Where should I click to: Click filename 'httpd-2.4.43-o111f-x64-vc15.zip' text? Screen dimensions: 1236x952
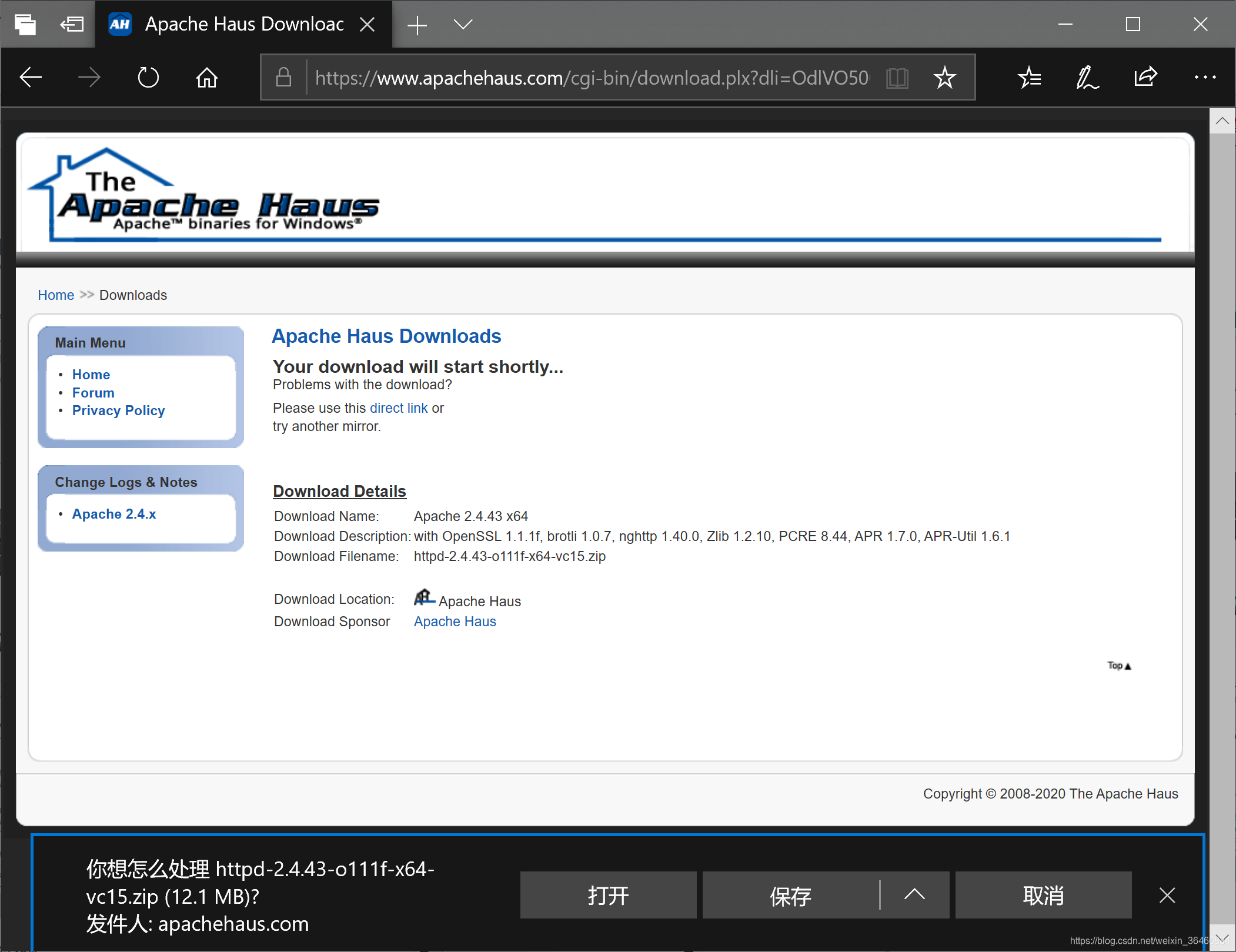(510, 556)
